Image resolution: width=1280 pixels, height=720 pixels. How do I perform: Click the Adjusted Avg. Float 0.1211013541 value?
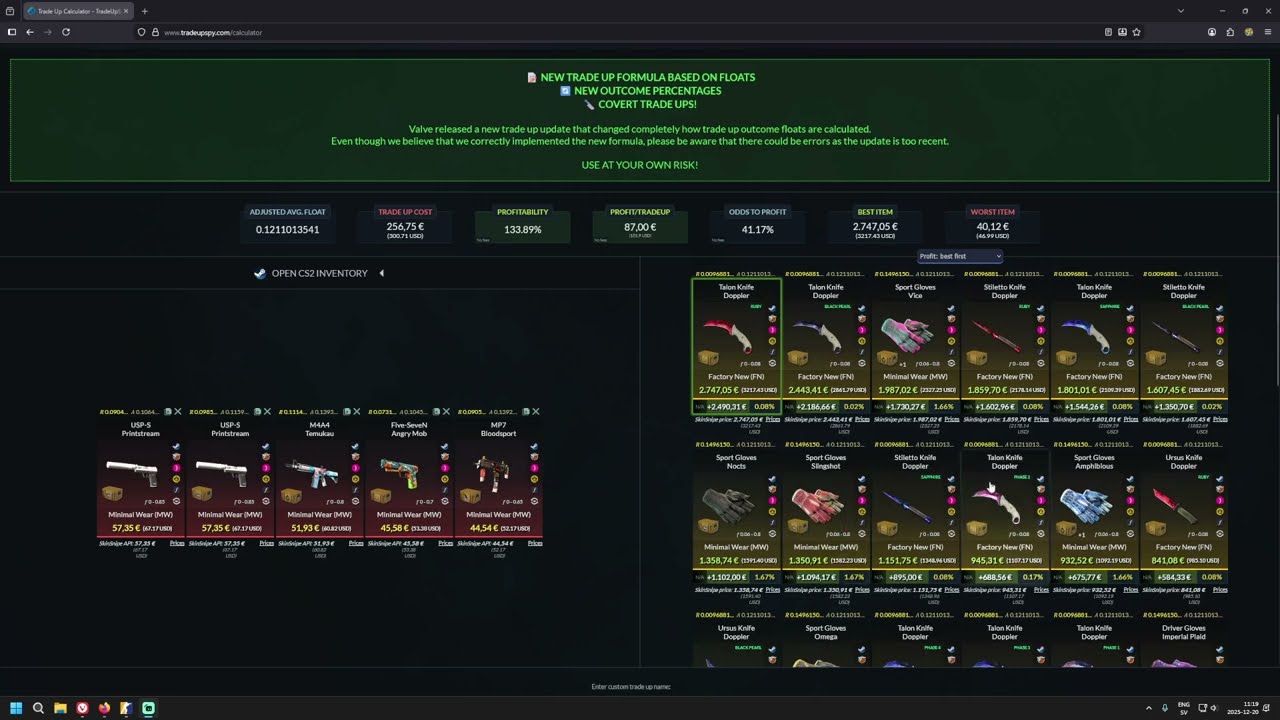coord(287,230)
